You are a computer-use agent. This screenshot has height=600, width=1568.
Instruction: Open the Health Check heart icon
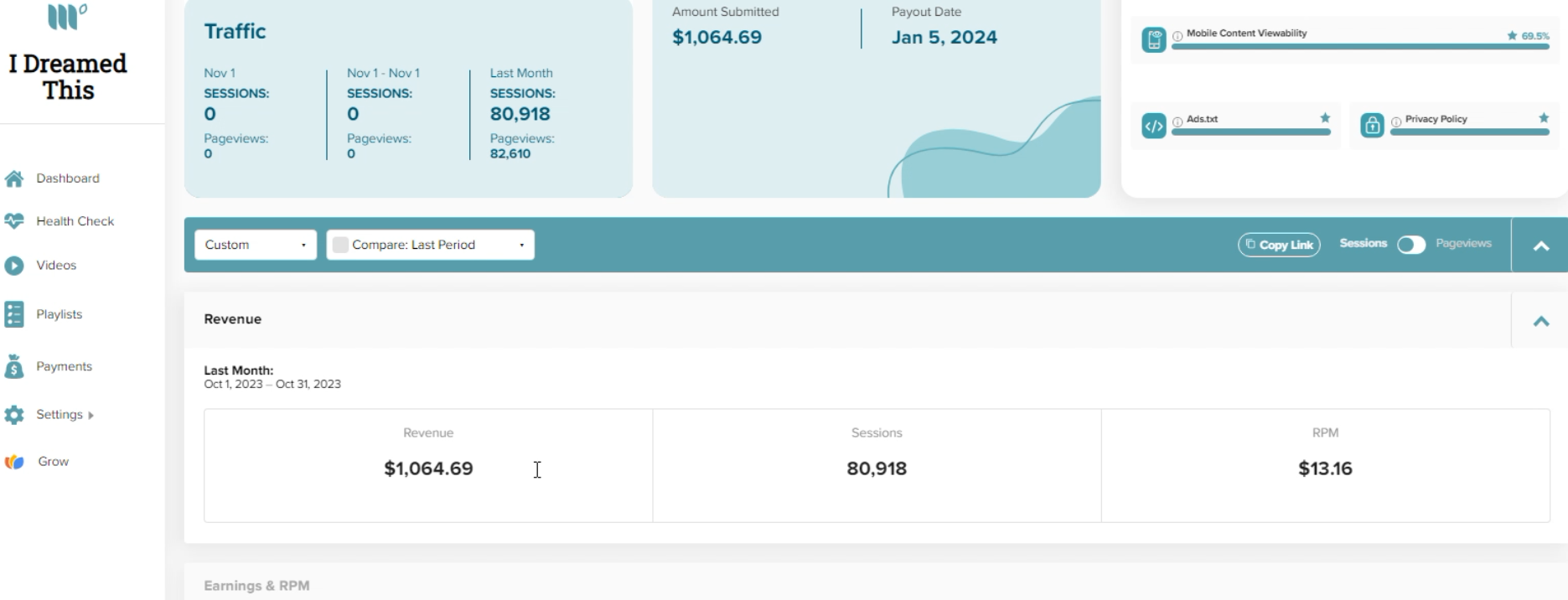[x=14, y=221]
